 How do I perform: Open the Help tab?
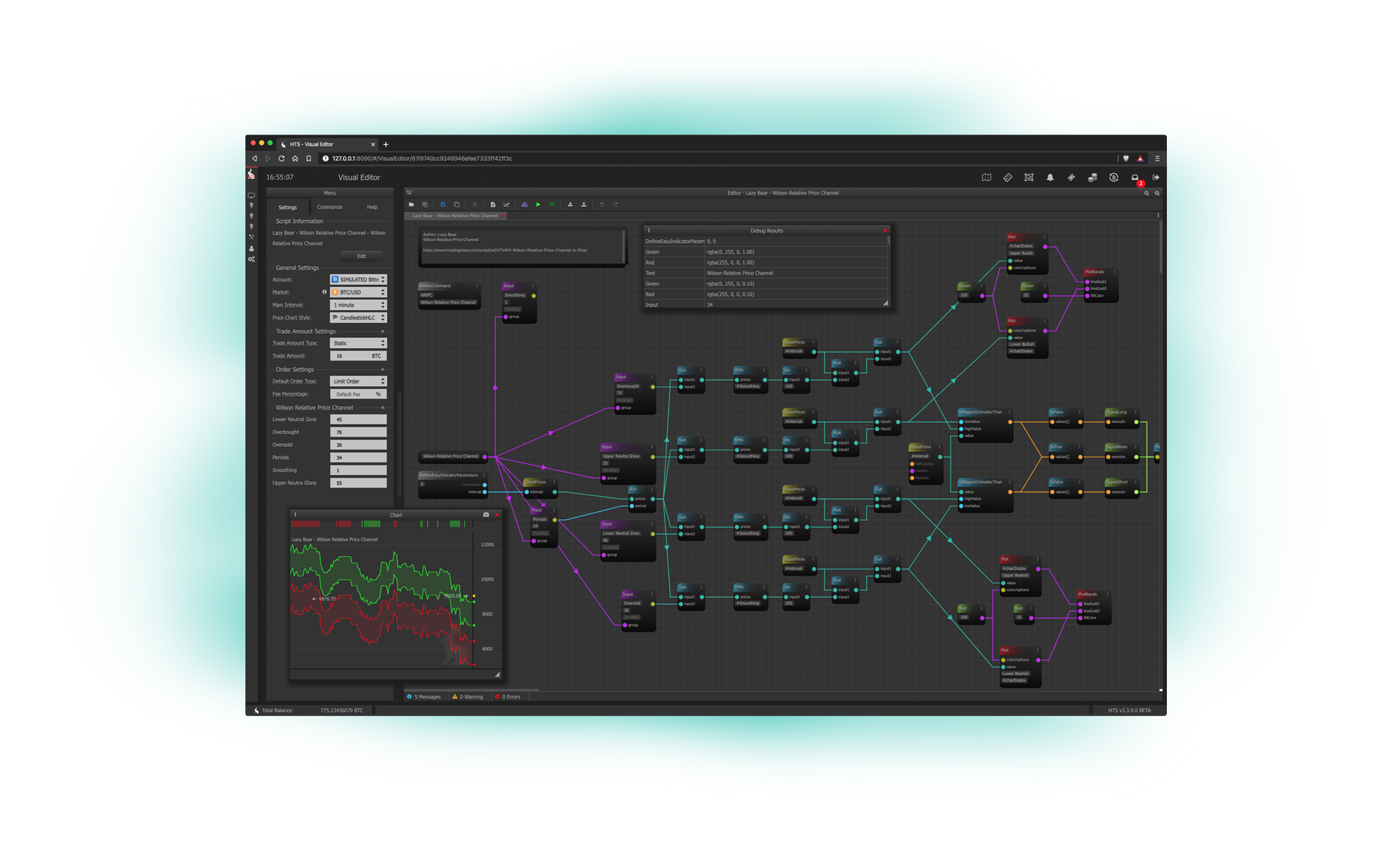pyautogui.click(x=372, y=207)
